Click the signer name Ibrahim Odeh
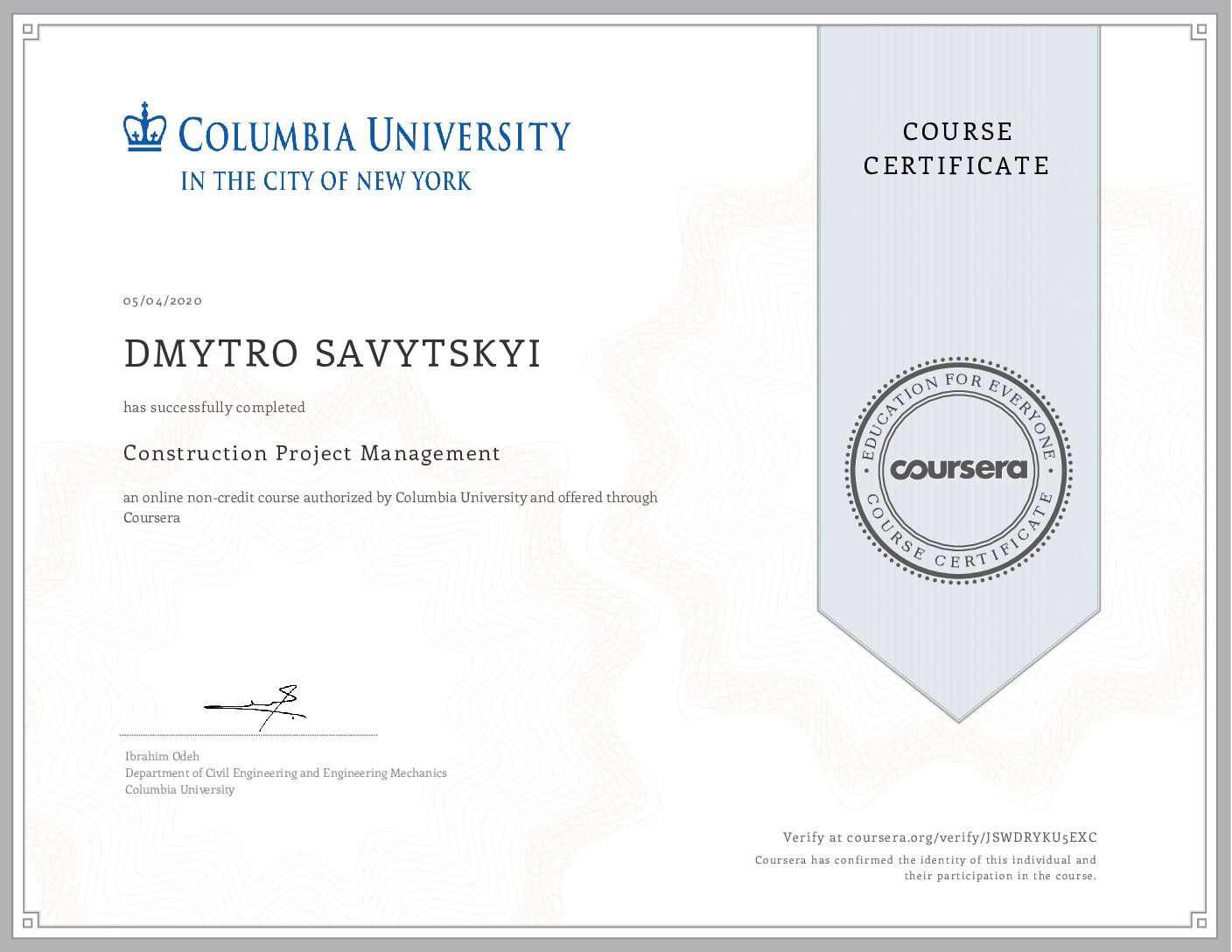1232x952 pixels. point(162,756)
